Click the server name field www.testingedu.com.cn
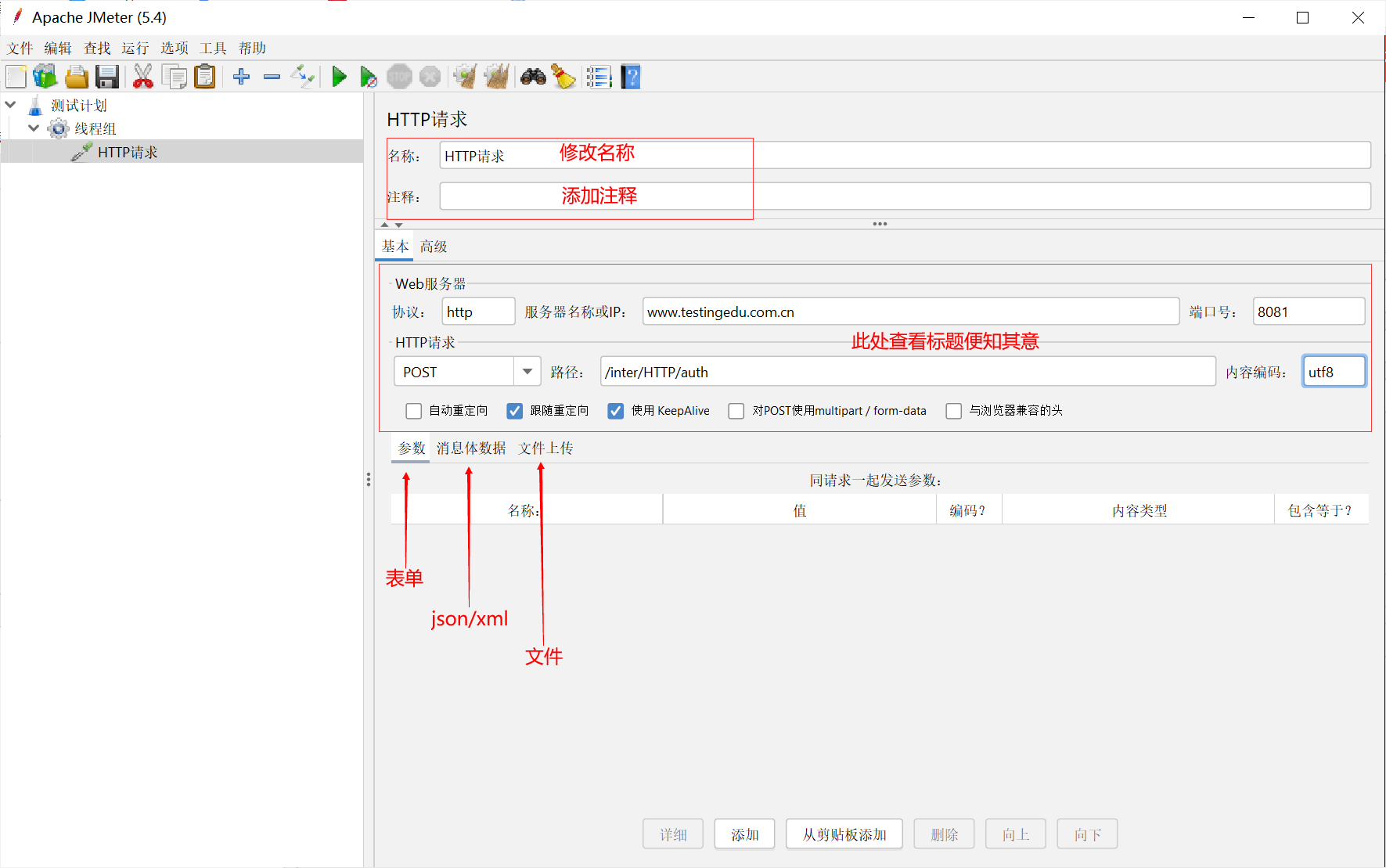The width and height of the screenshot is (1386, 868). [x=911, y=312]
